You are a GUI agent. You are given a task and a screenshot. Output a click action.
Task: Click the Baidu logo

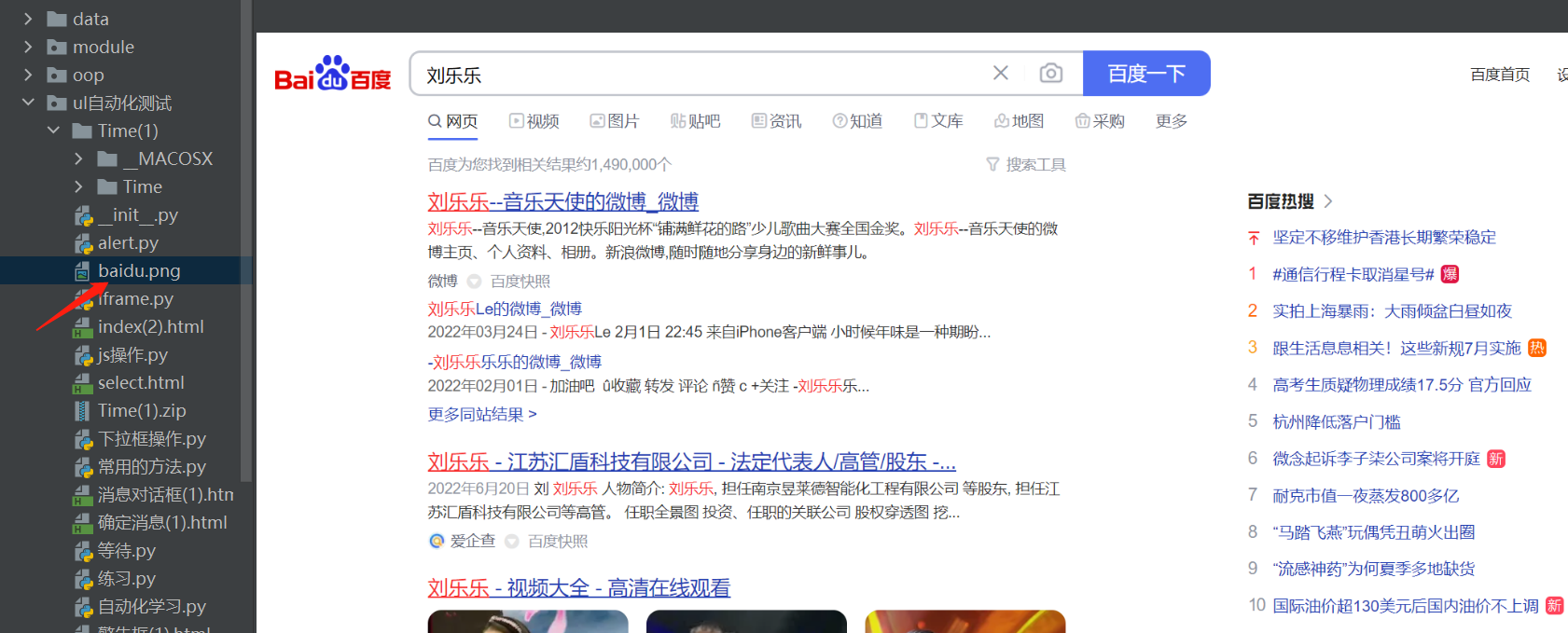[332, 74]
